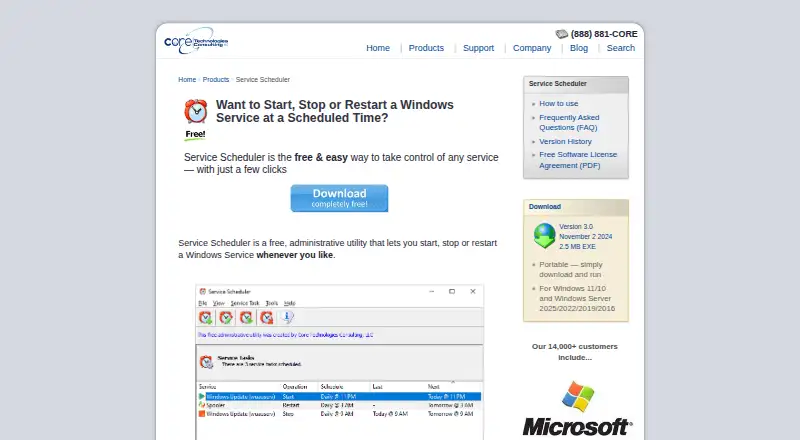This screenshot has width=800, height=440.
Task: Open the Blog navigation item
Action: pos(579,48)
